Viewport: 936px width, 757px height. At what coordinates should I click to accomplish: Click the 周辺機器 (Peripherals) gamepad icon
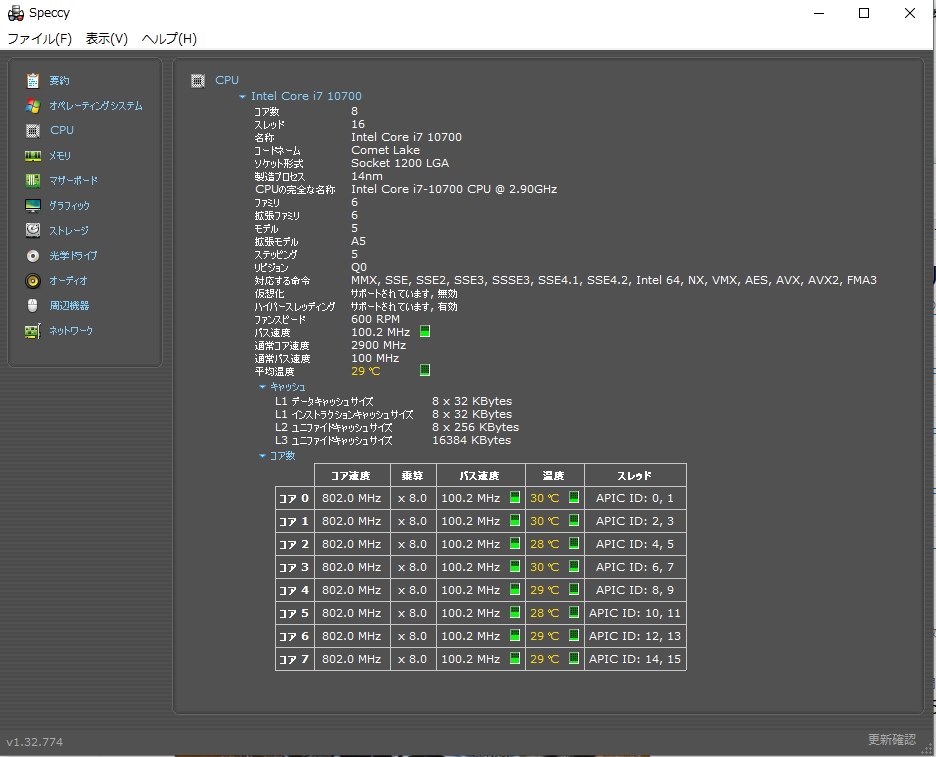33,305
